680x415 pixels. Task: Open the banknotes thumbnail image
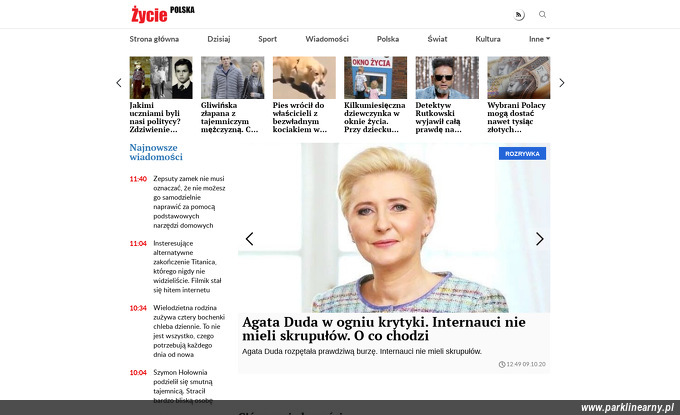click(519, 78)
